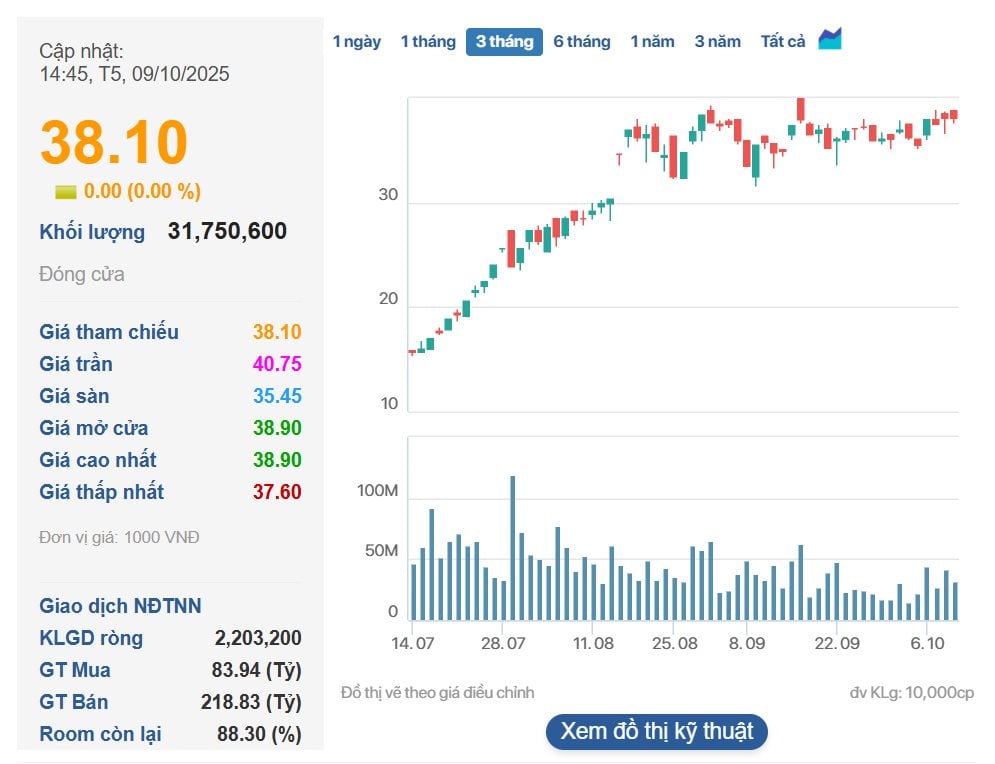This screenshot has height=764, width=995.
Task: Click the "KLGD ròng" value 2,203,200
Action: point(258,638)
